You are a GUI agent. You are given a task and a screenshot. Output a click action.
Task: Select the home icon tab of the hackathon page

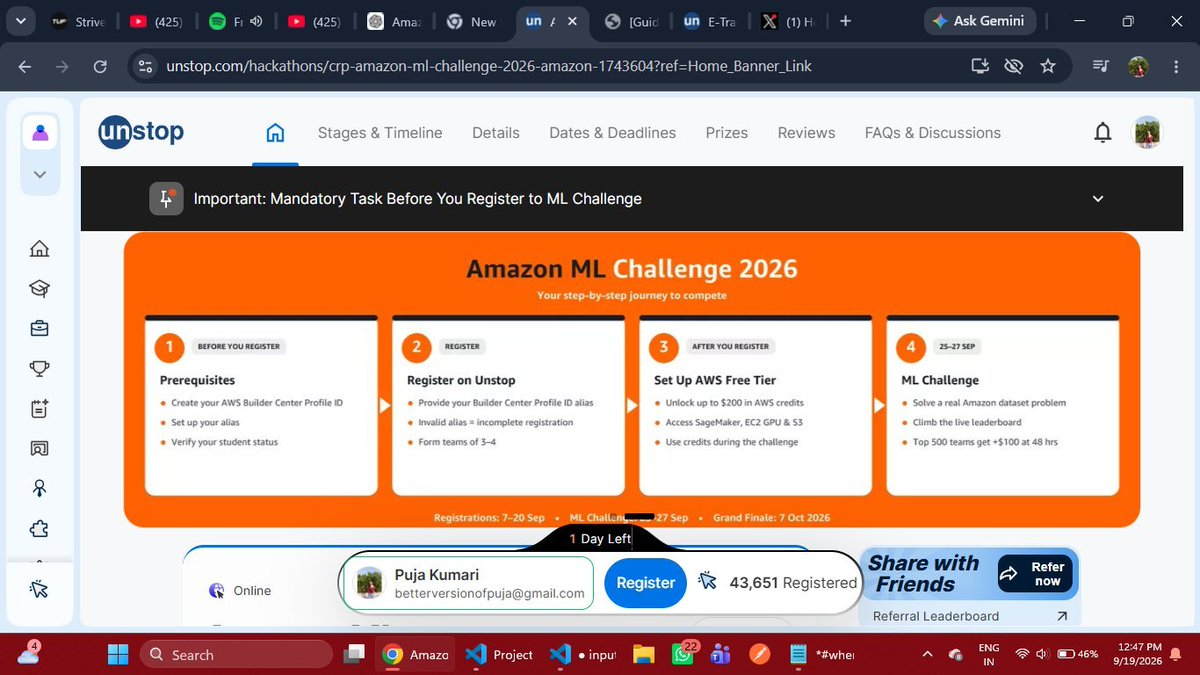275,133
